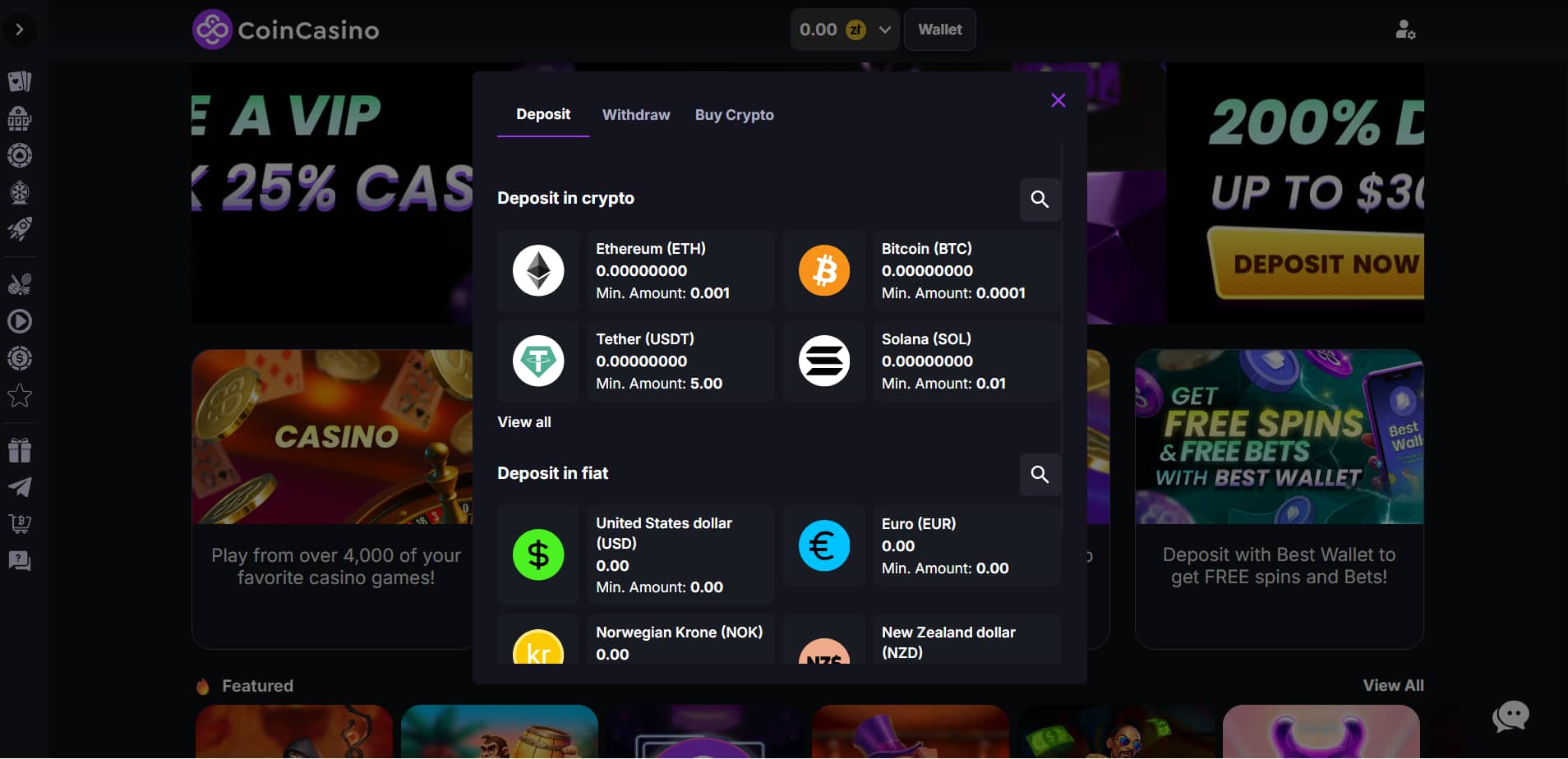Select the Solana coin icon
The height and width of the screenshot is (759, 1568).
(824, 361)
